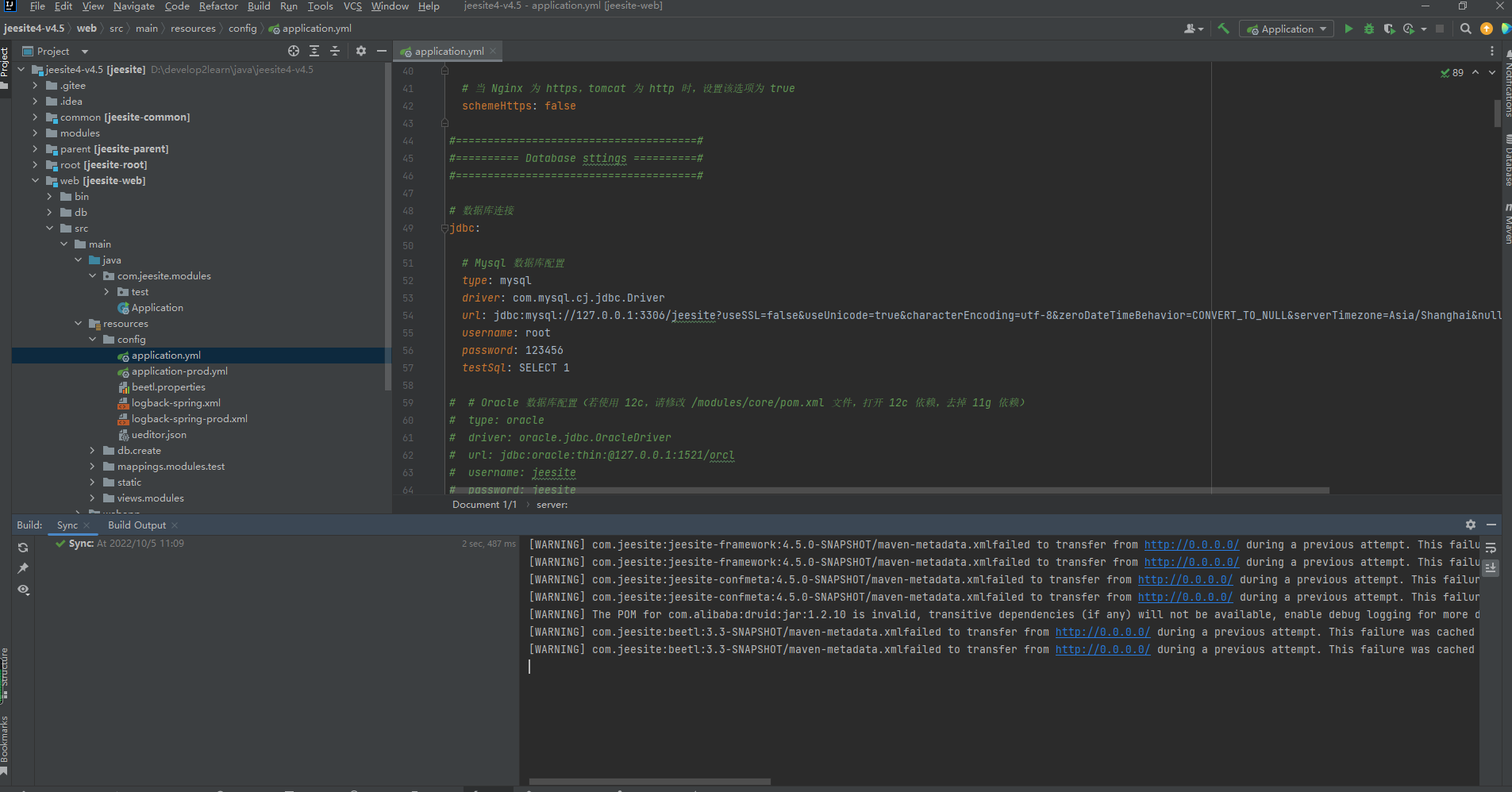
Task: Select the Application class file
Action: (157, 307)
